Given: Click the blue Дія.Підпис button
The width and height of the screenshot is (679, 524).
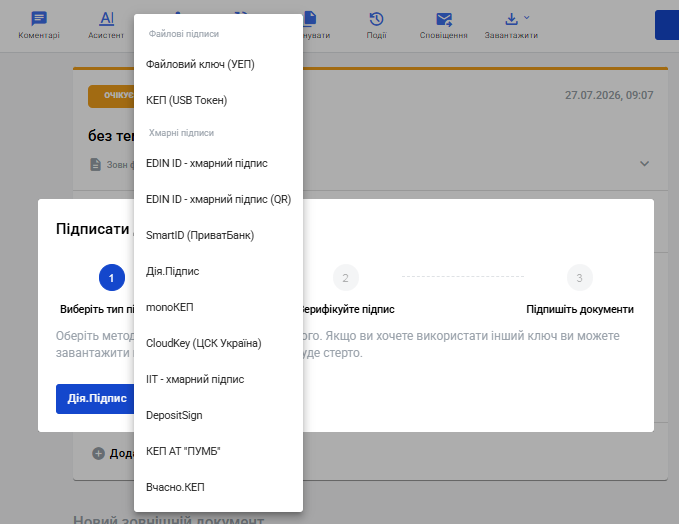Looking at the screenshot, I should (x=95, y=398).
